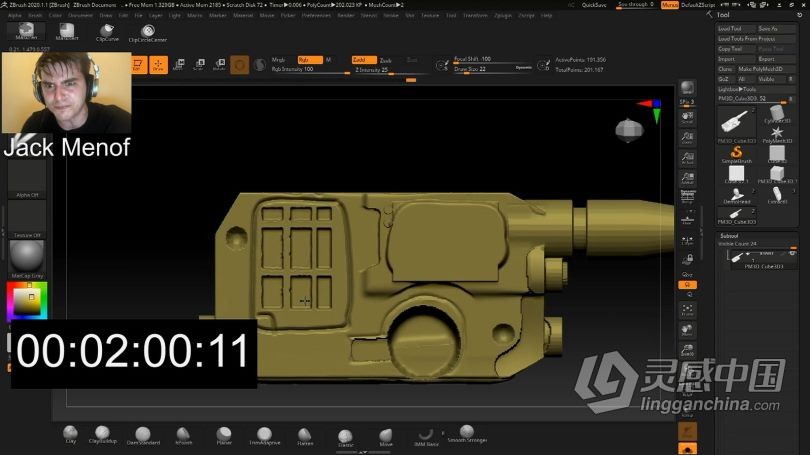Select the ClipCurve brush icon
810x455 pixels.
click(107, 33)
